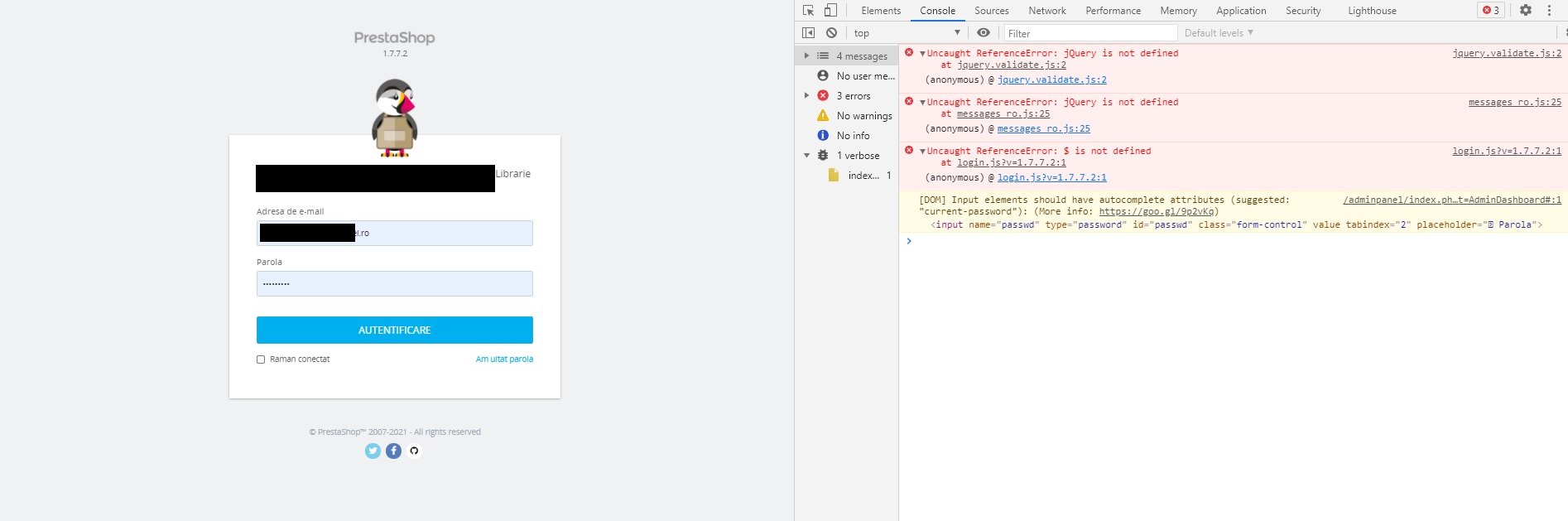Open the Default levels dropdown

[x=1219, y=33]
